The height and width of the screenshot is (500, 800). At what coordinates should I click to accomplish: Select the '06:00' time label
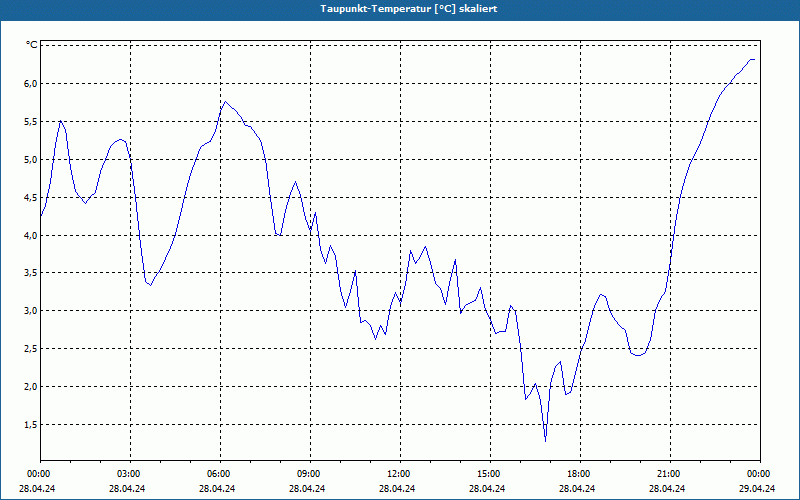(x=218, y=474)
